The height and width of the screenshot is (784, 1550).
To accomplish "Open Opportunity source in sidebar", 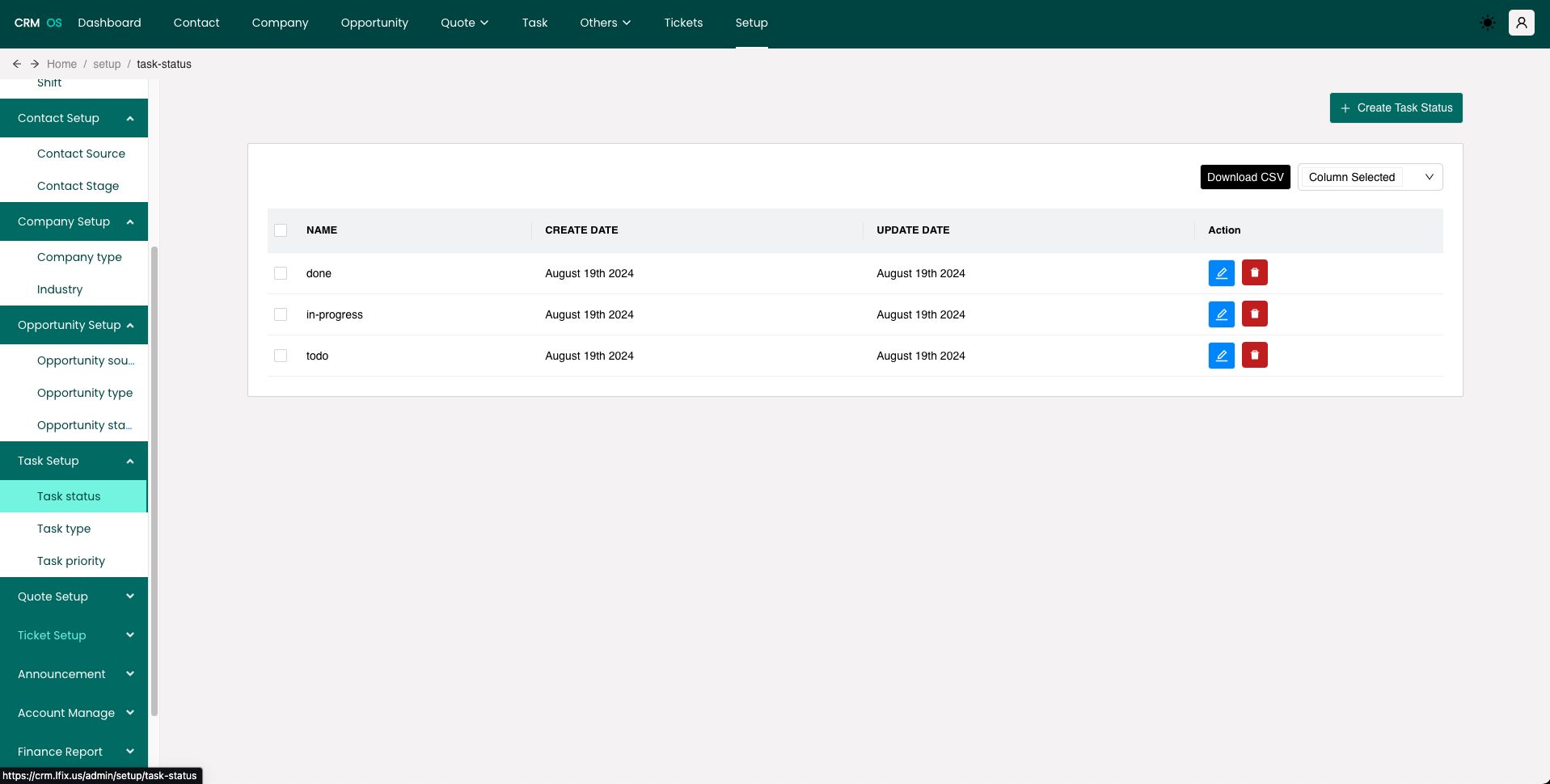I will (74, 360).
